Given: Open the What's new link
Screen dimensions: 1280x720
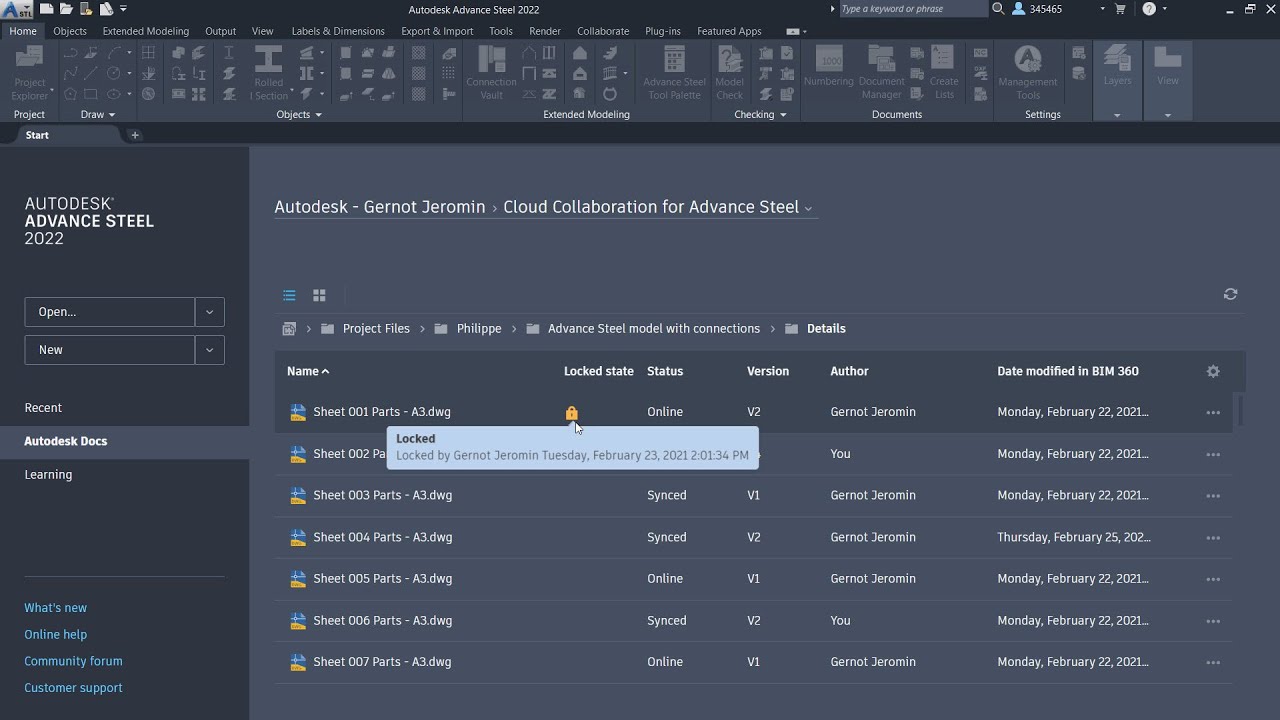Looking at the screenshot, I should click(x=56, y=608).
